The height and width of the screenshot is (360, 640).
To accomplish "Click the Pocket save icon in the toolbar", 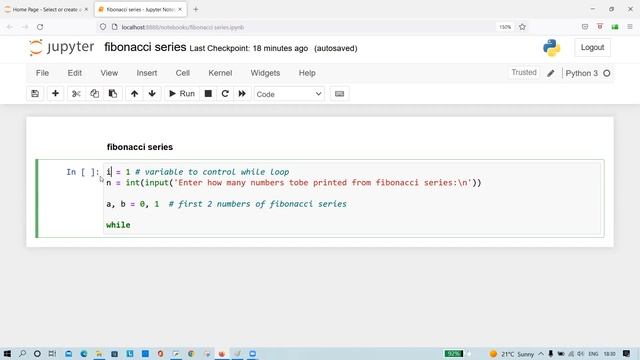I will click(585, 27).
